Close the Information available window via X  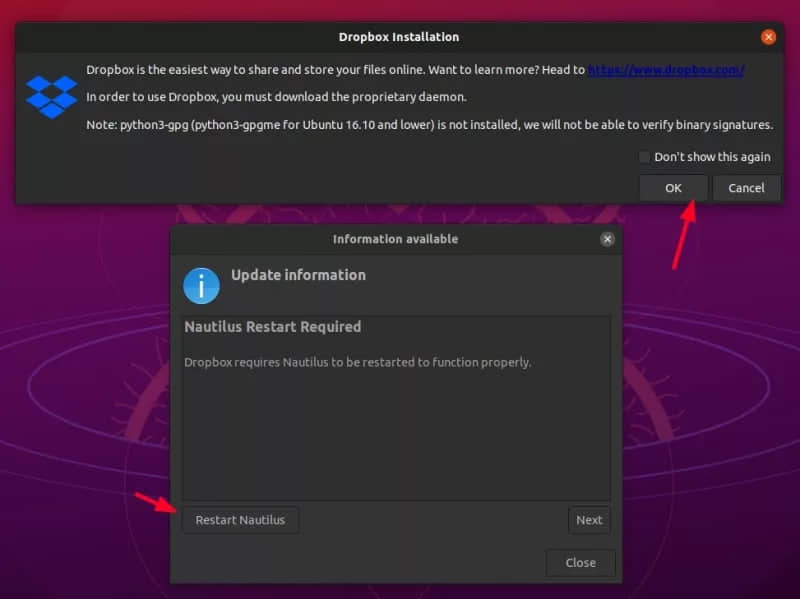tap(607, 239)
